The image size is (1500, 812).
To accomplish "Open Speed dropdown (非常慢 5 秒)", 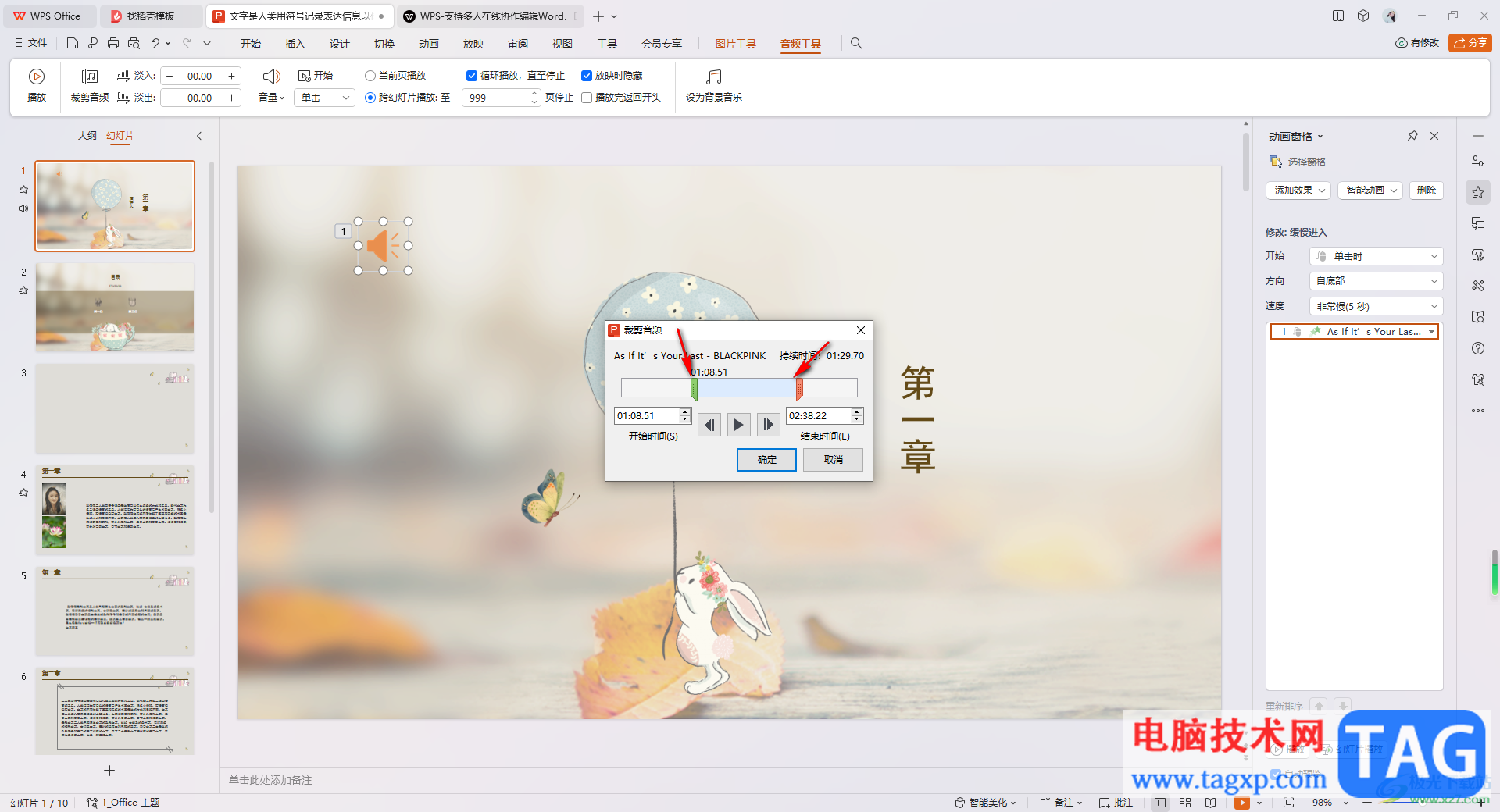I will click(x=1376, y=306).
